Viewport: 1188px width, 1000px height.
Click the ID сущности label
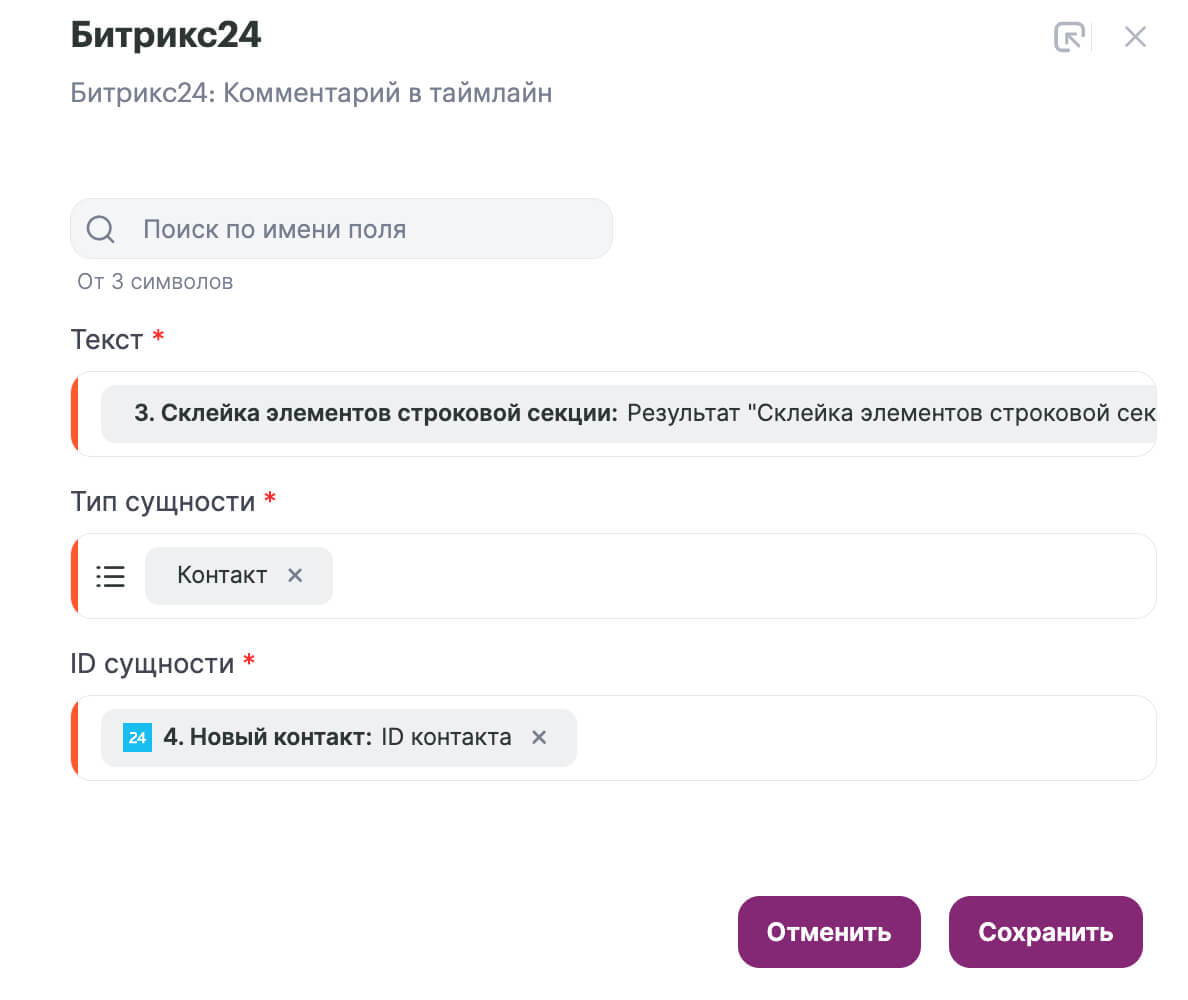click(152, 664)
